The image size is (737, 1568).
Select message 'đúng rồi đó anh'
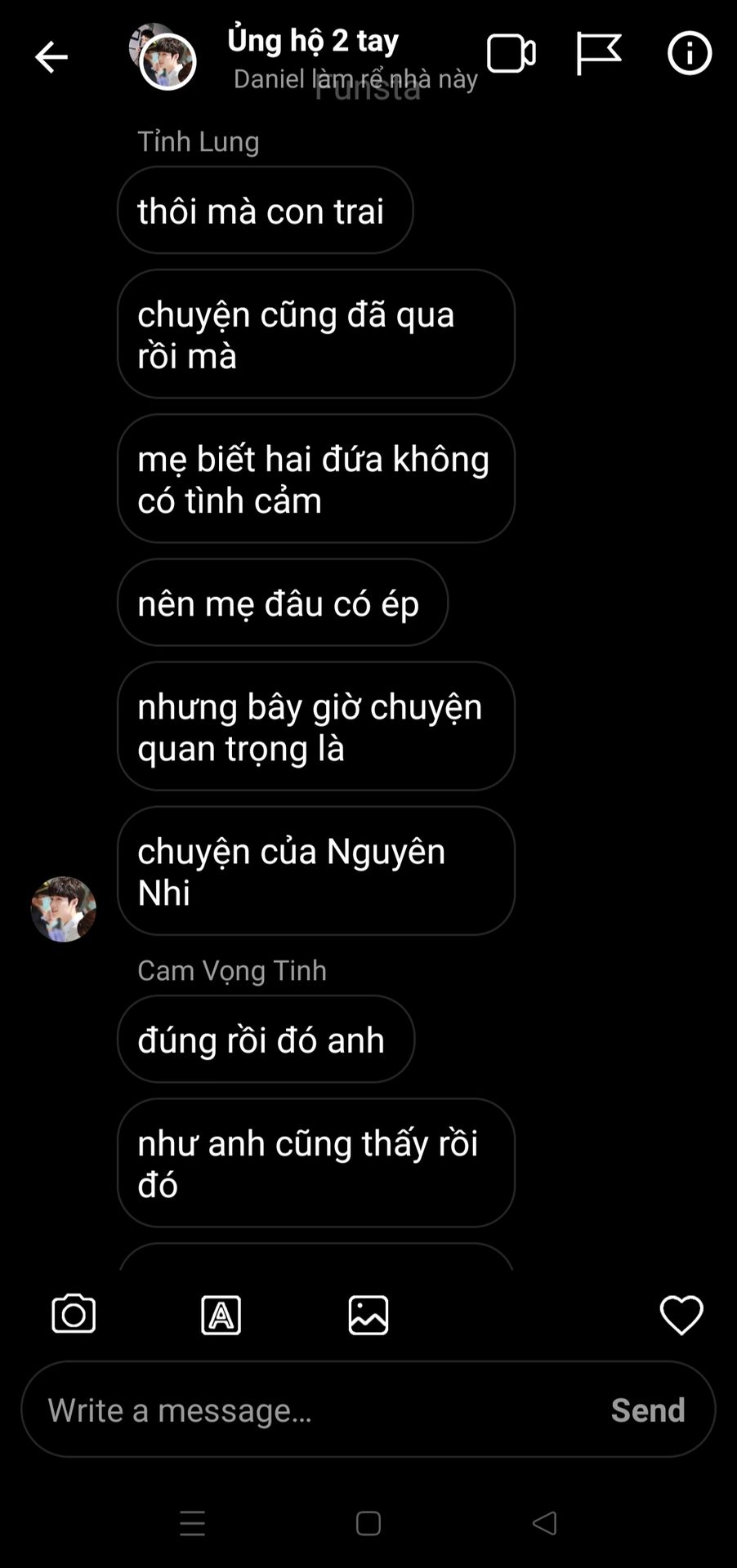266,1039
